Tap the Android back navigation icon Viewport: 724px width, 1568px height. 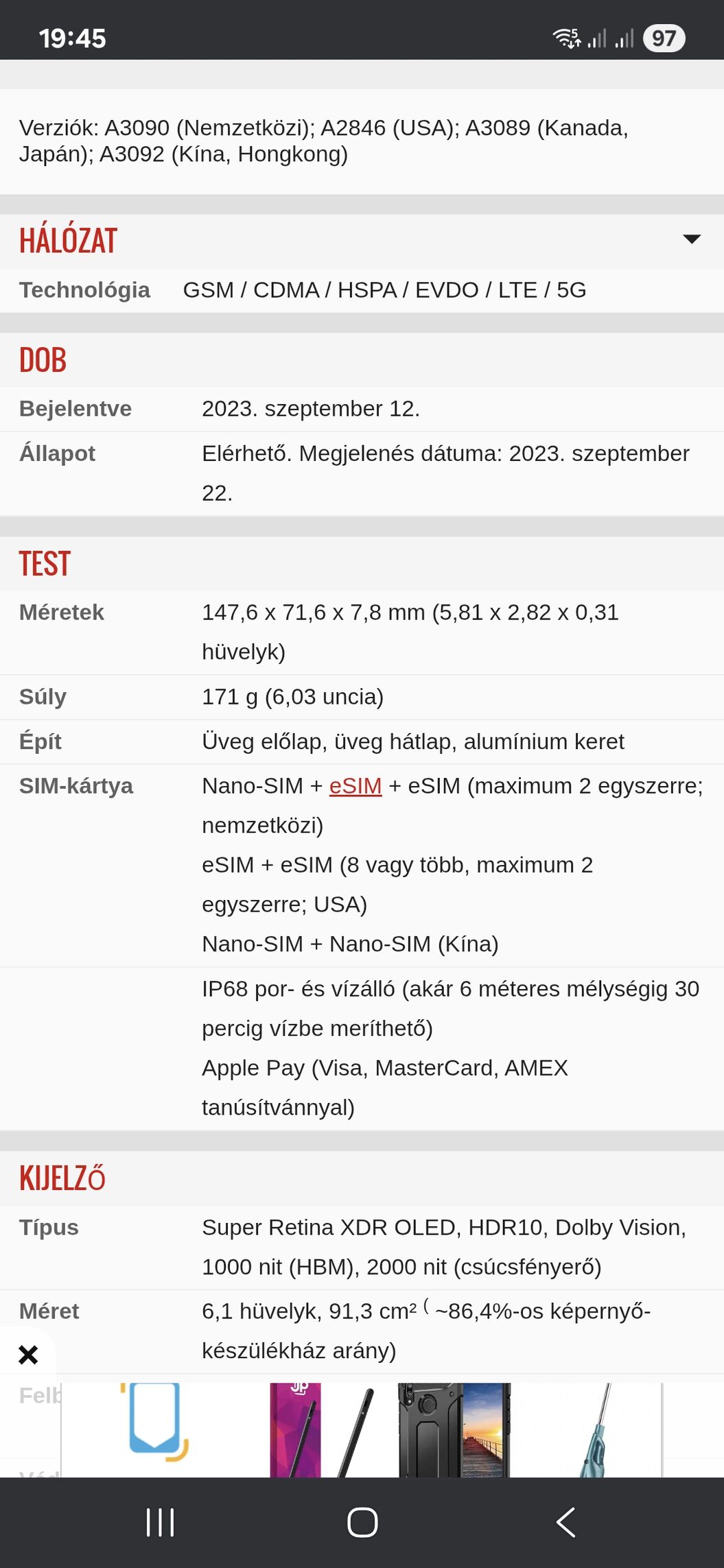(x=565, y=1522)
